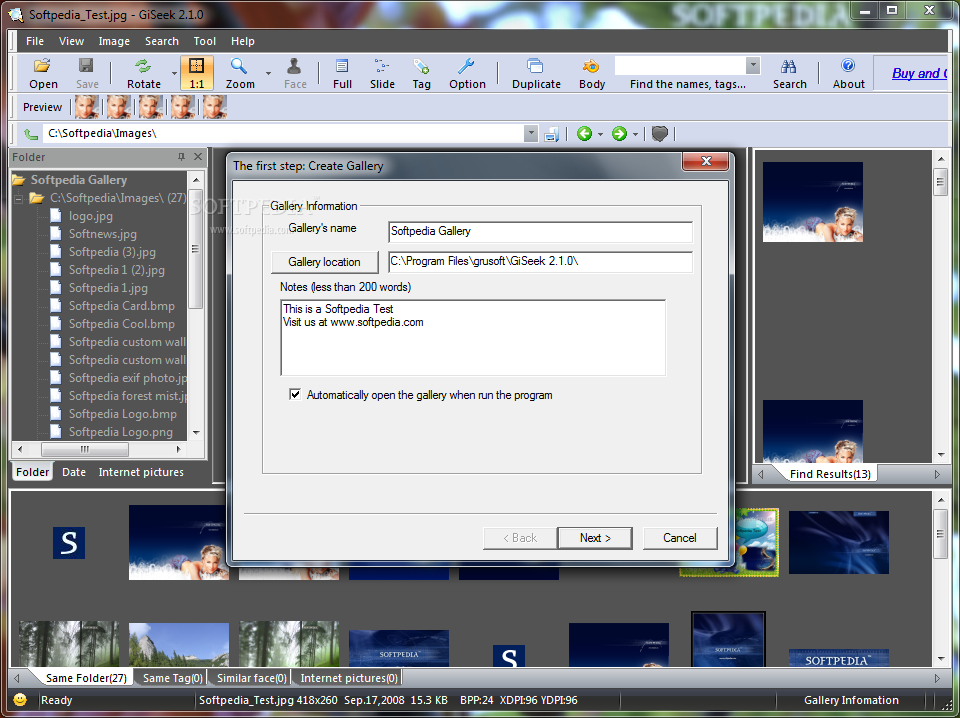Click the green phone icon before address field

point(31,134)
